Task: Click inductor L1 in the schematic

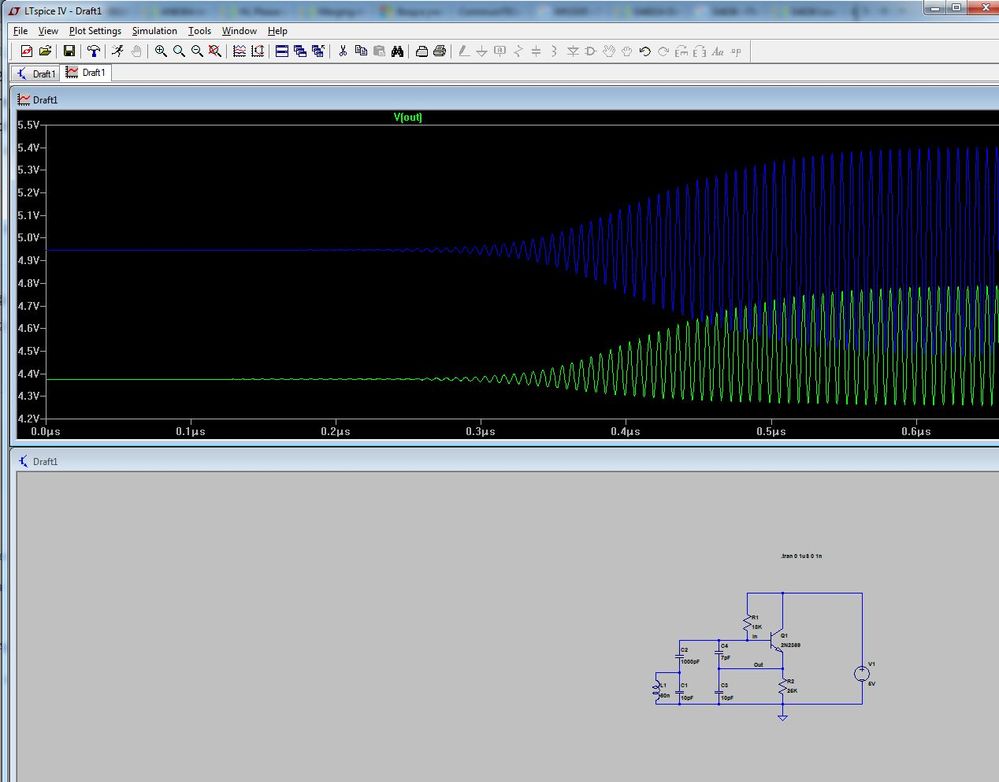Action: point(657,689)
